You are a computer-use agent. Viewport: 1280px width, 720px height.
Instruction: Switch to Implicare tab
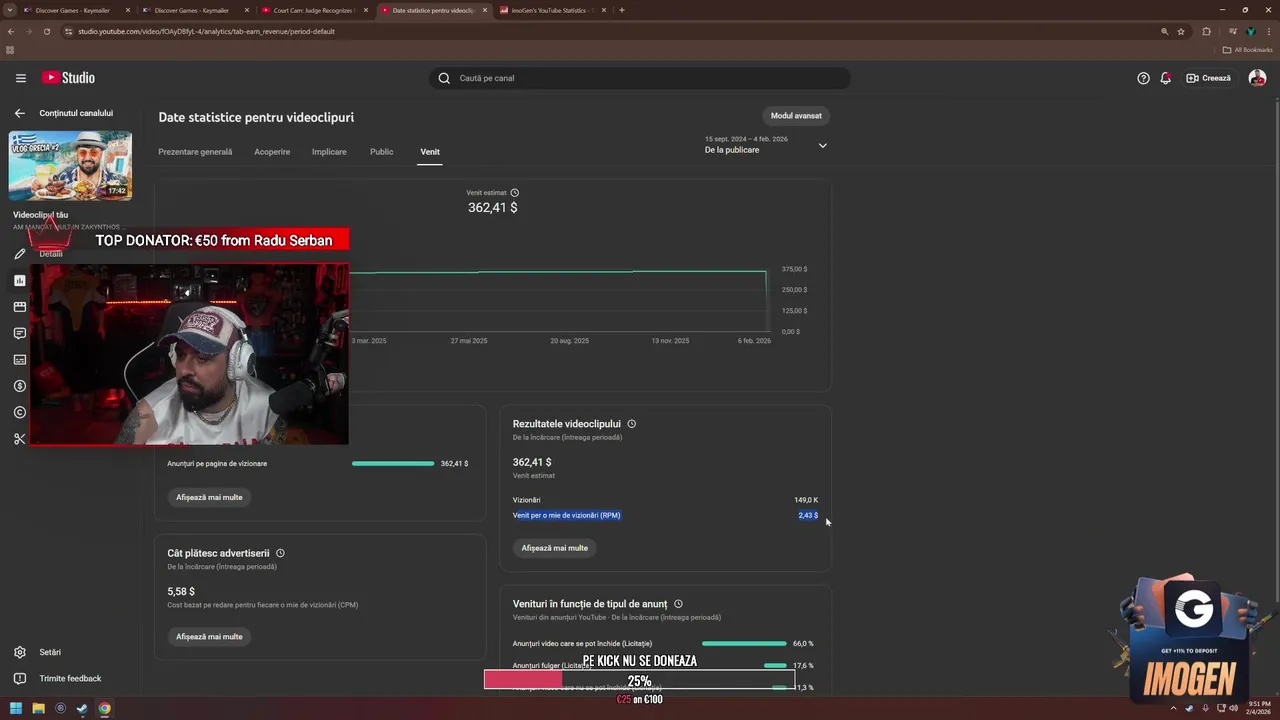[329, 152]
